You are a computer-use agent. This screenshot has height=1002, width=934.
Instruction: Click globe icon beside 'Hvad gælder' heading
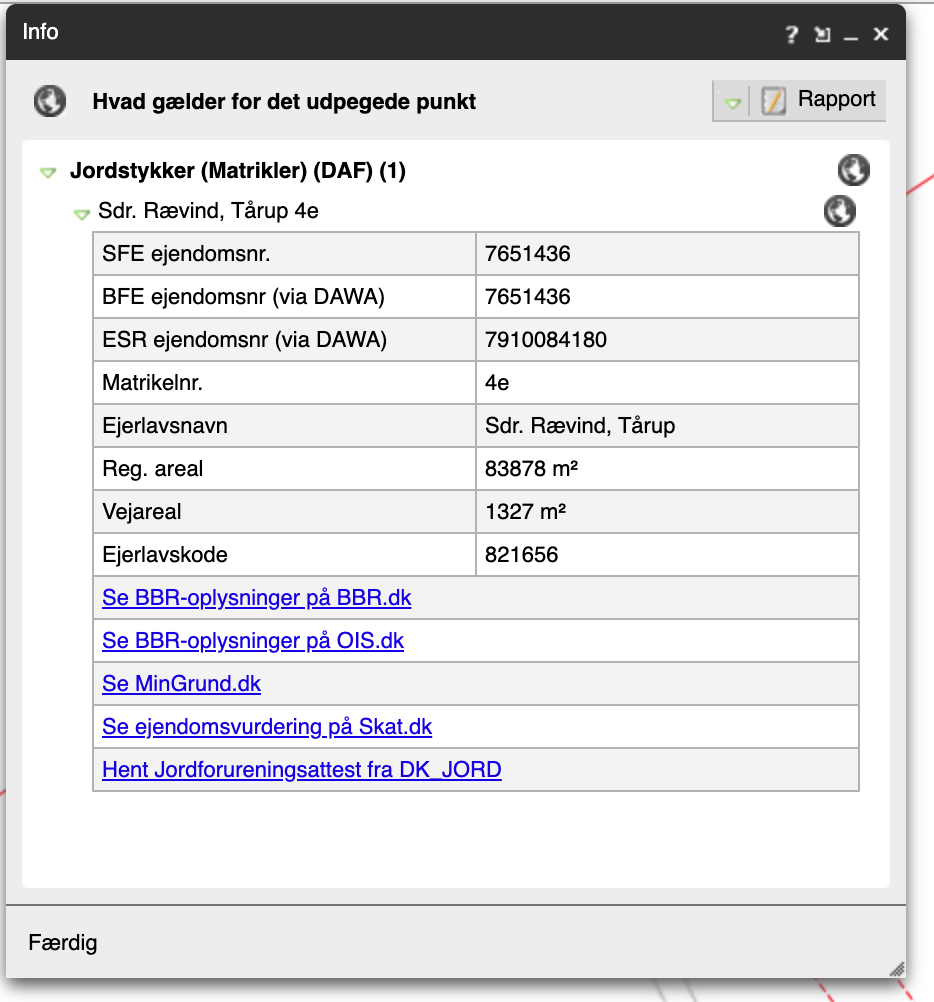pyautogui.click(x=50, y=101)
